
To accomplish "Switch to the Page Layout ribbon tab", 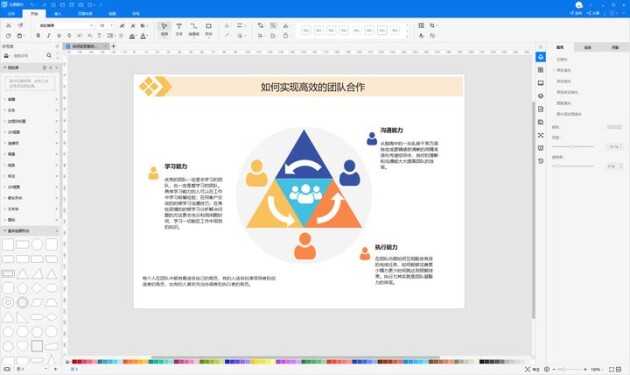I will click(85, 14).
